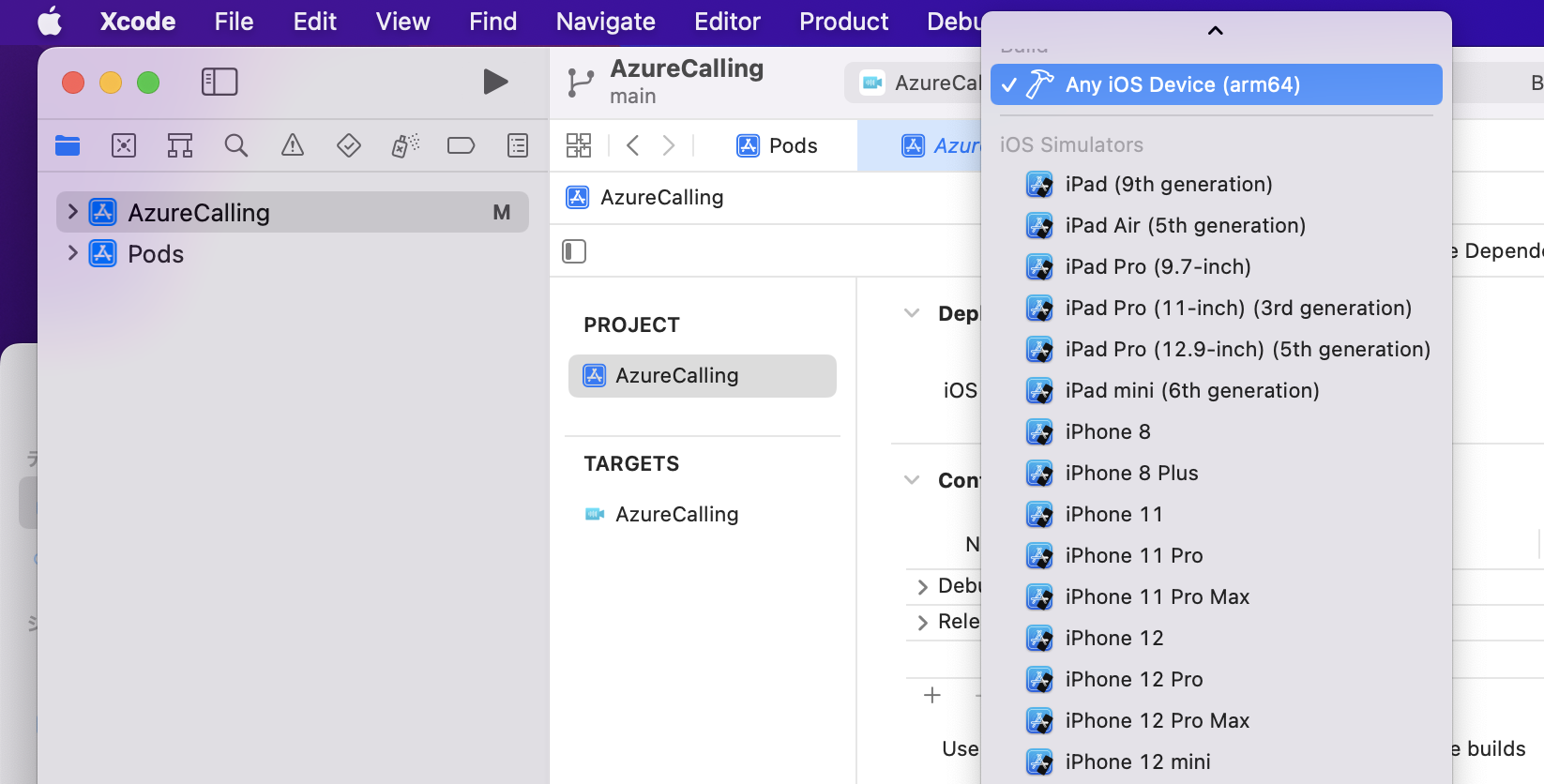Open the Product menu
Screen dimensions: 1544x784
(x=843, y=22)
